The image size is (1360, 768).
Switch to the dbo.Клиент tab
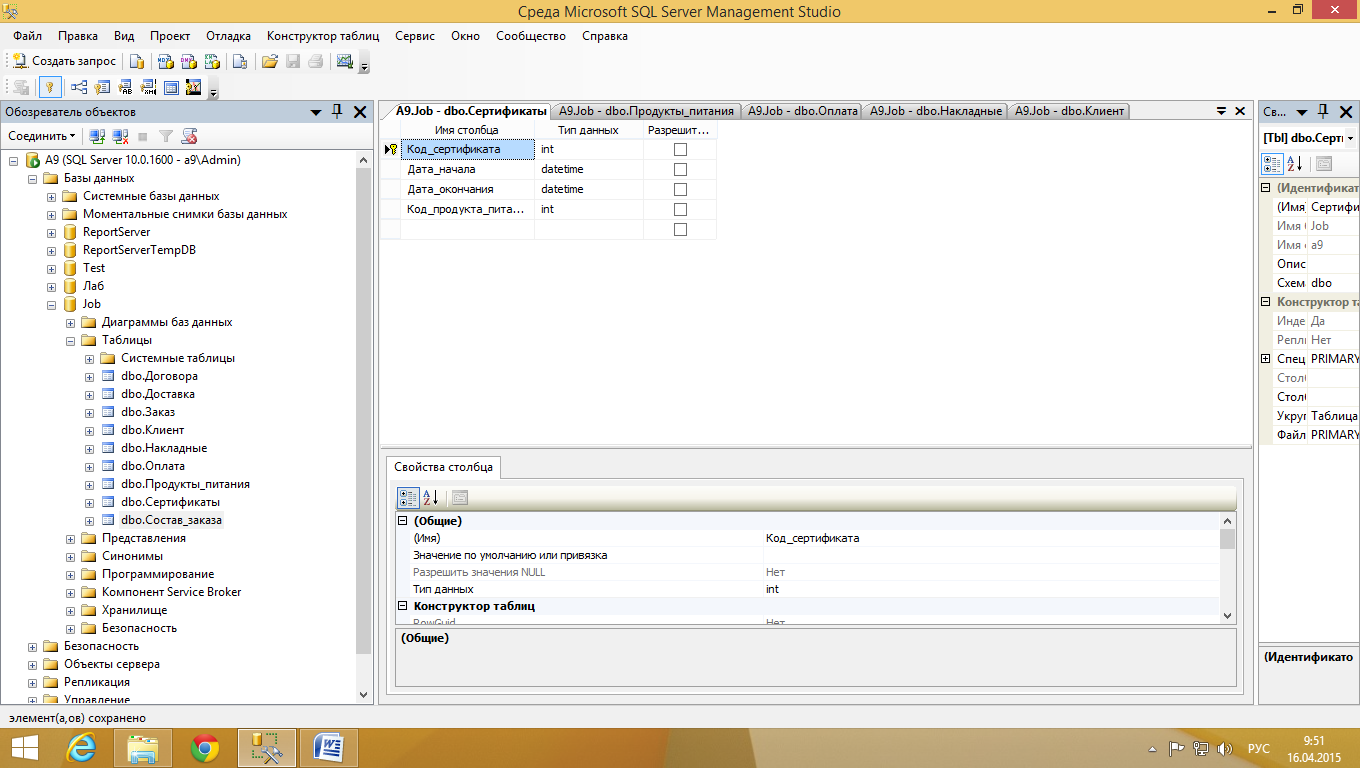click(x=1069, y=111)
